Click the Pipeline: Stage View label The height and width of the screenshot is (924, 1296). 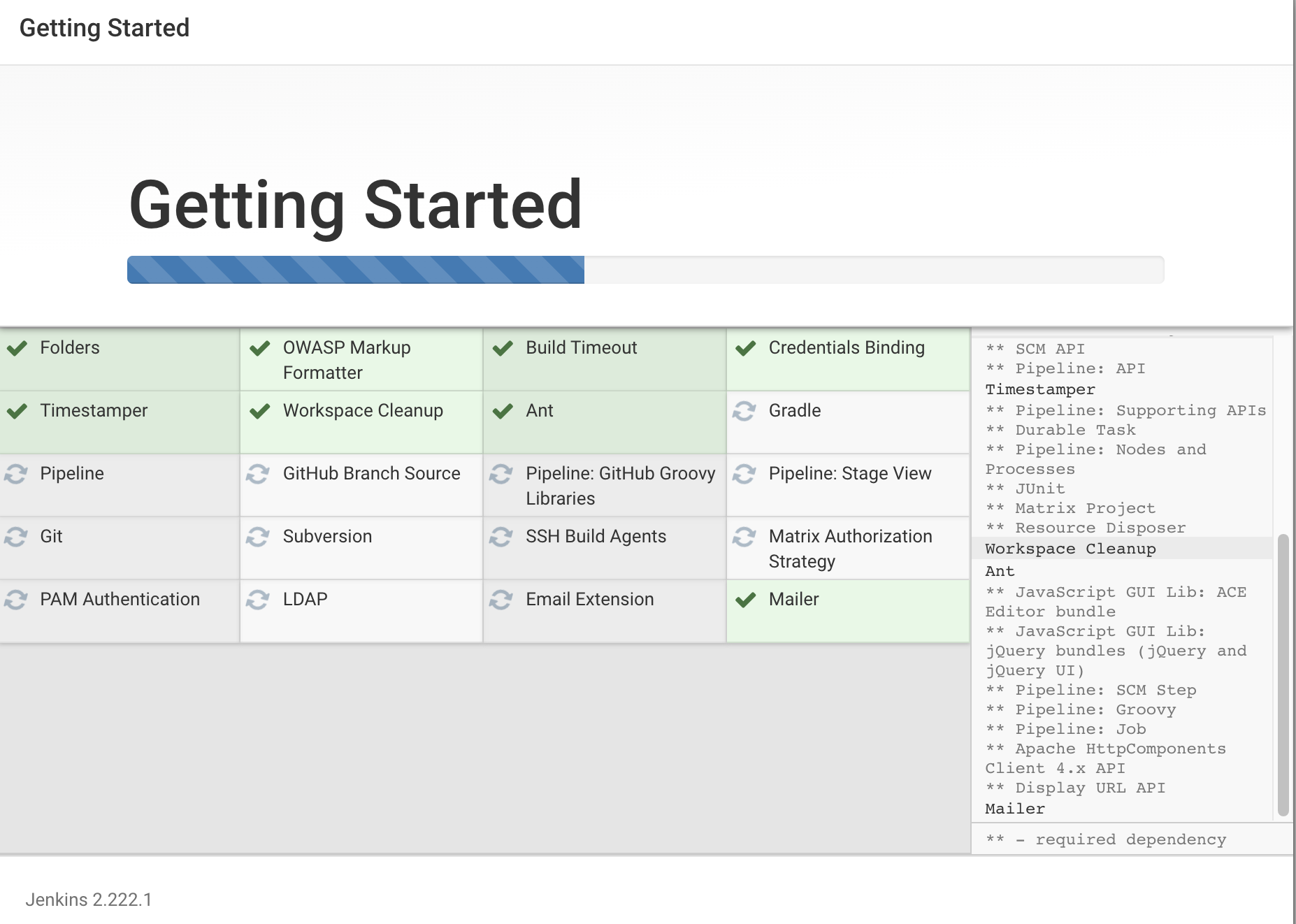coord(850,473)
